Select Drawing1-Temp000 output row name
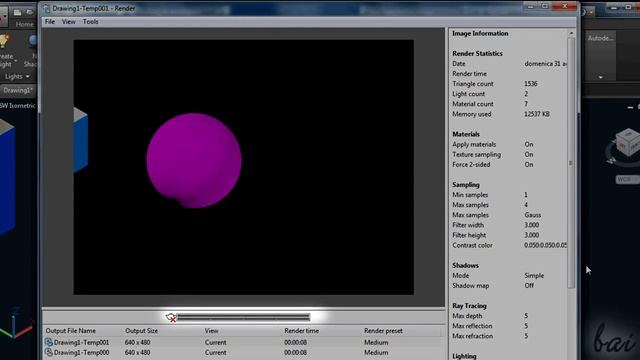Screen dimensions: 640x360 click(81, 352)
